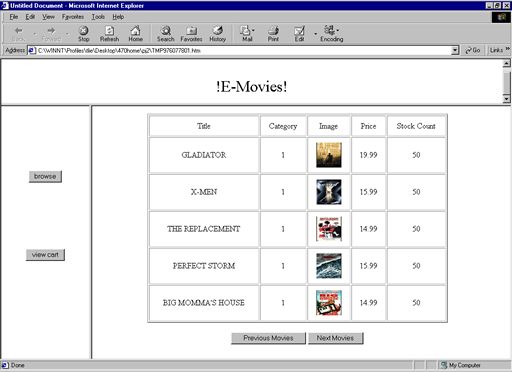Click the Gladiator movie cover thumbnail
The width and height of the screenshot is (512, 372).
pyautogui.click(x=329, y=155)
